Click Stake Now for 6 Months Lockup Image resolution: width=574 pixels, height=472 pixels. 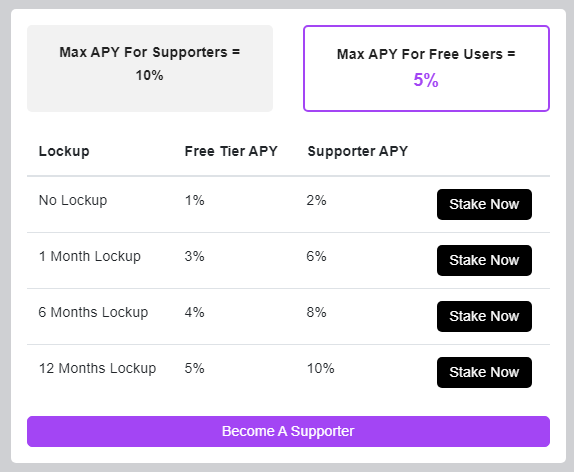(484, 316)
